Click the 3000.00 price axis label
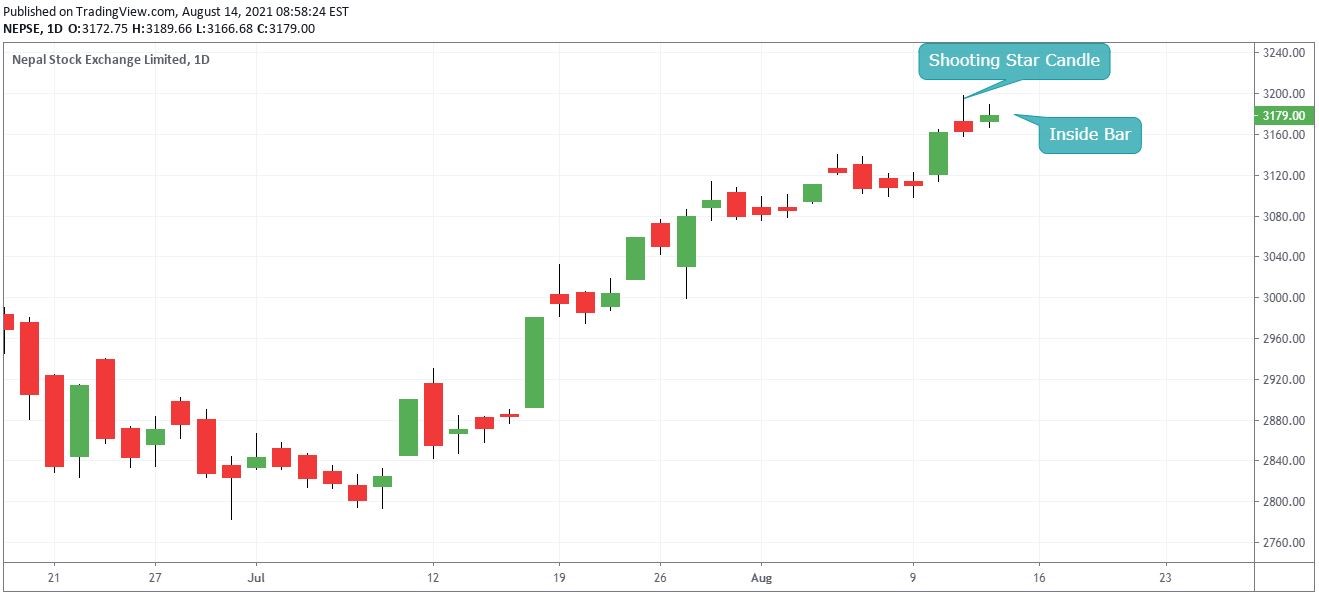 click(x=1283, y=298)
